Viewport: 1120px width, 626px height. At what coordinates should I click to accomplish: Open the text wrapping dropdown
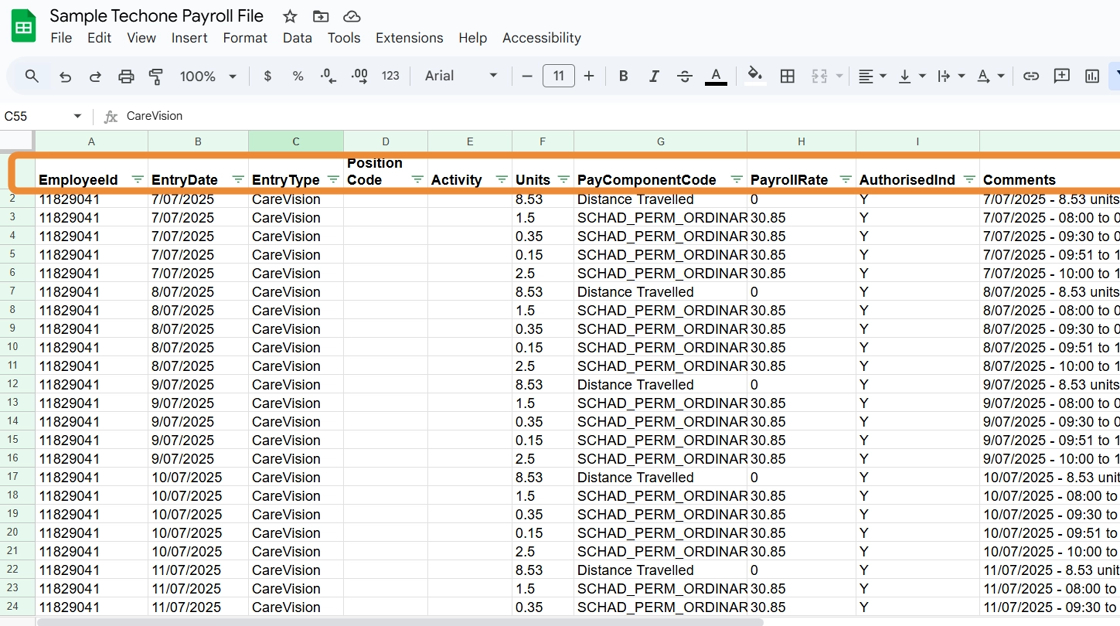click(951, 76)
